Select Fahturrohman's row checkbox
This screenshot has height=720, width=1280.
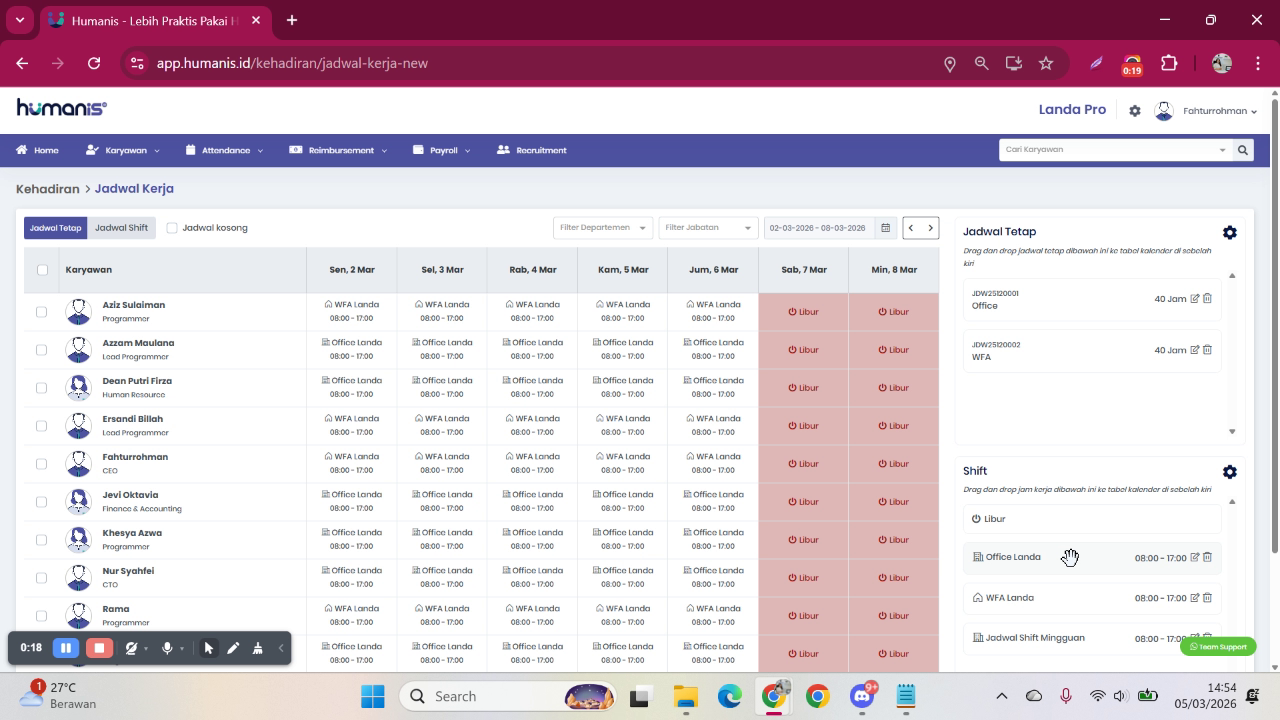[x=42, y=464]
